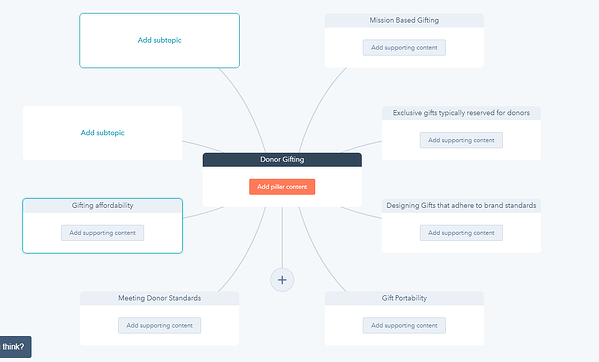
Task: Add supporting content for Designing Gifts subtopic
Action: pyautogui.click(x=461, y=233)
